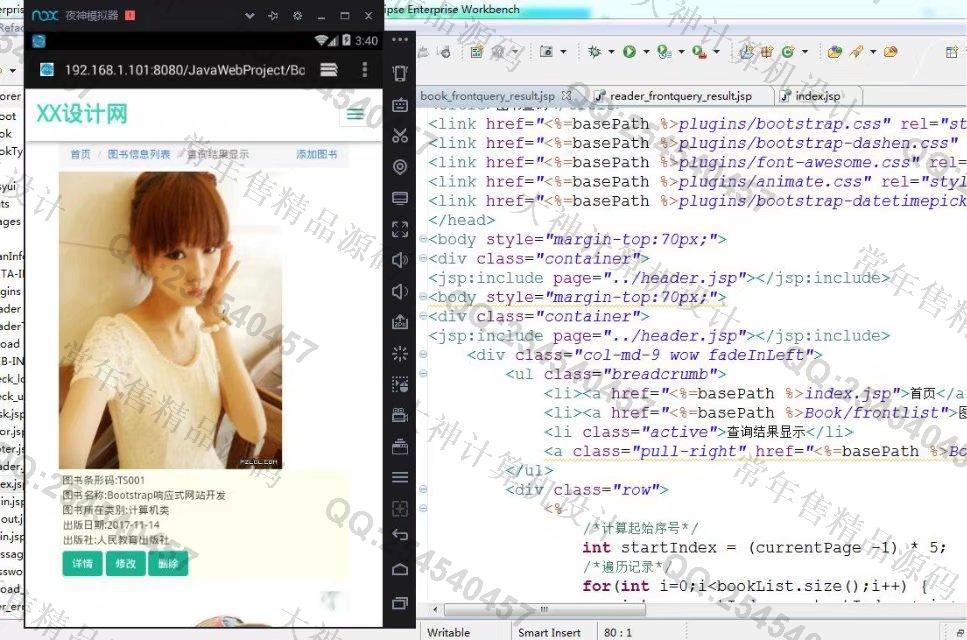Click the three-line menu icon in Nox sidebar

(x=400, y=477)
